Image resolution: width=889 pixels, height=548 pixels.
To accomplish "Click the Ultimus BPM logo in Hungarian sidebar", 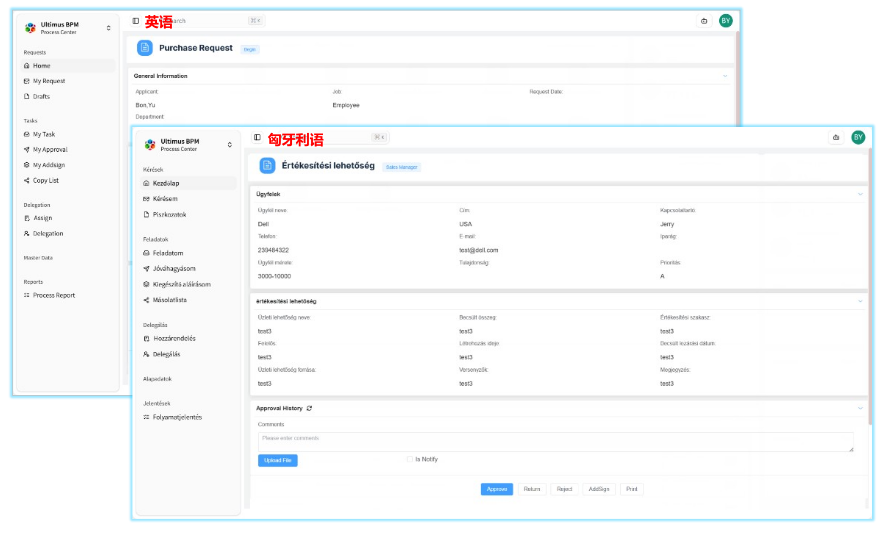I will click(x=150, y=144).
